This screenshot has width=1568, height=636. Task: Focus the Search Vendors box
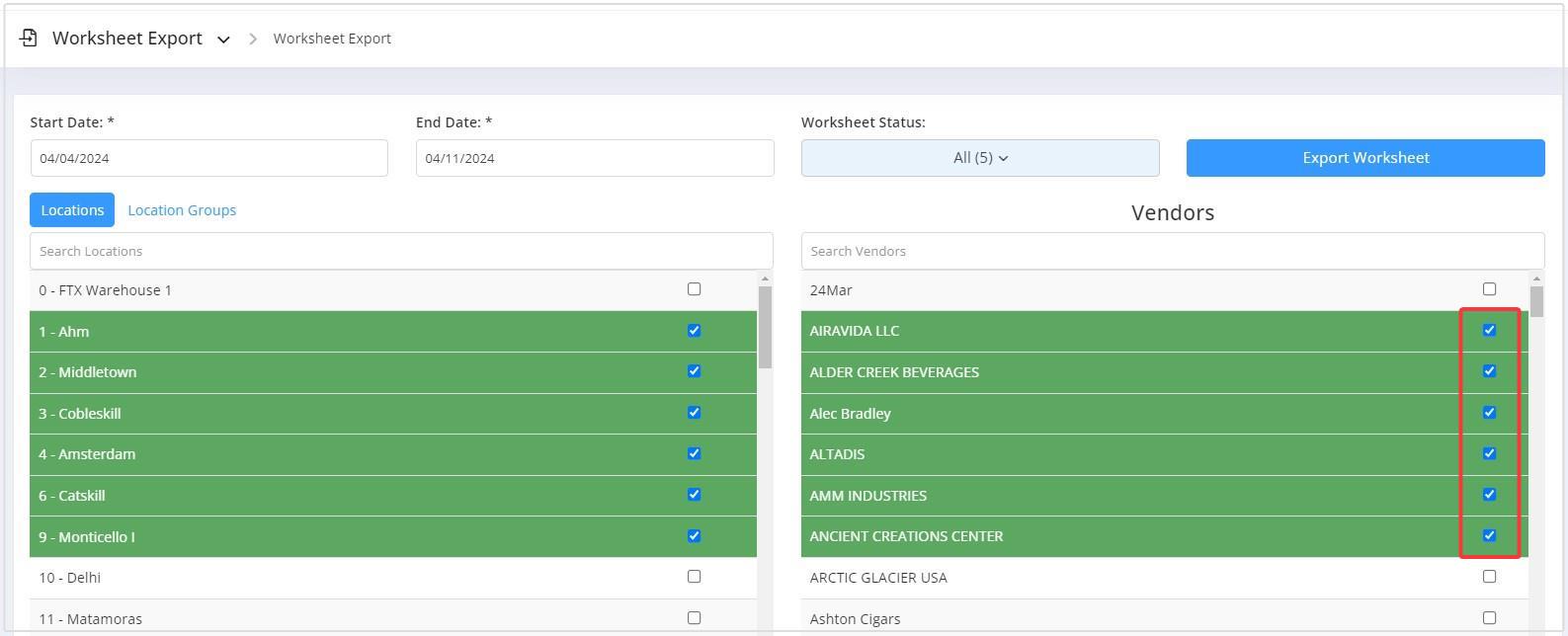pos(1172,251)
